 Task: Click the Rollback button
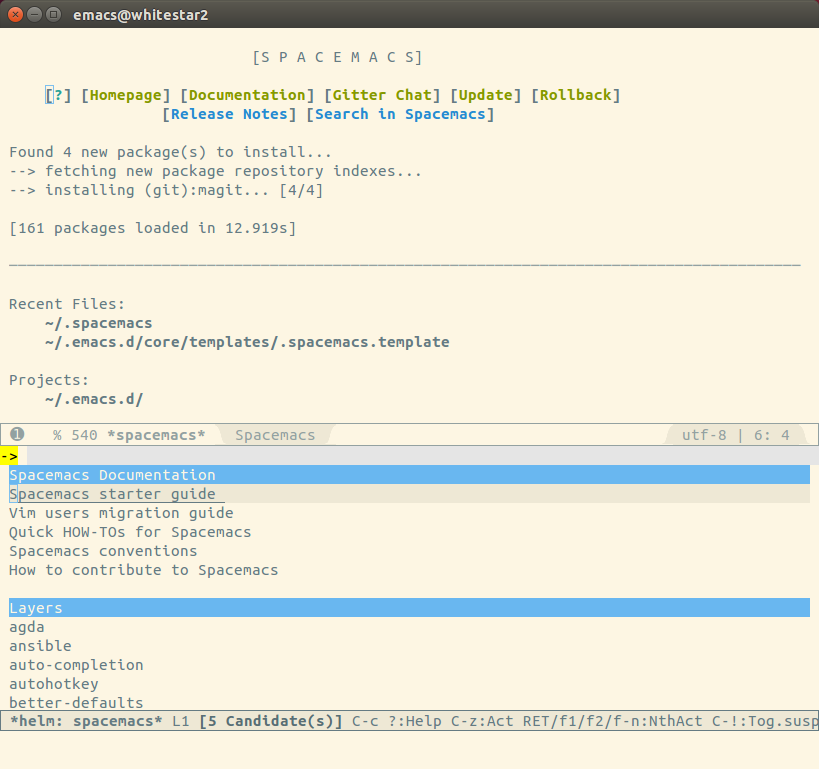tap(576, 95)
